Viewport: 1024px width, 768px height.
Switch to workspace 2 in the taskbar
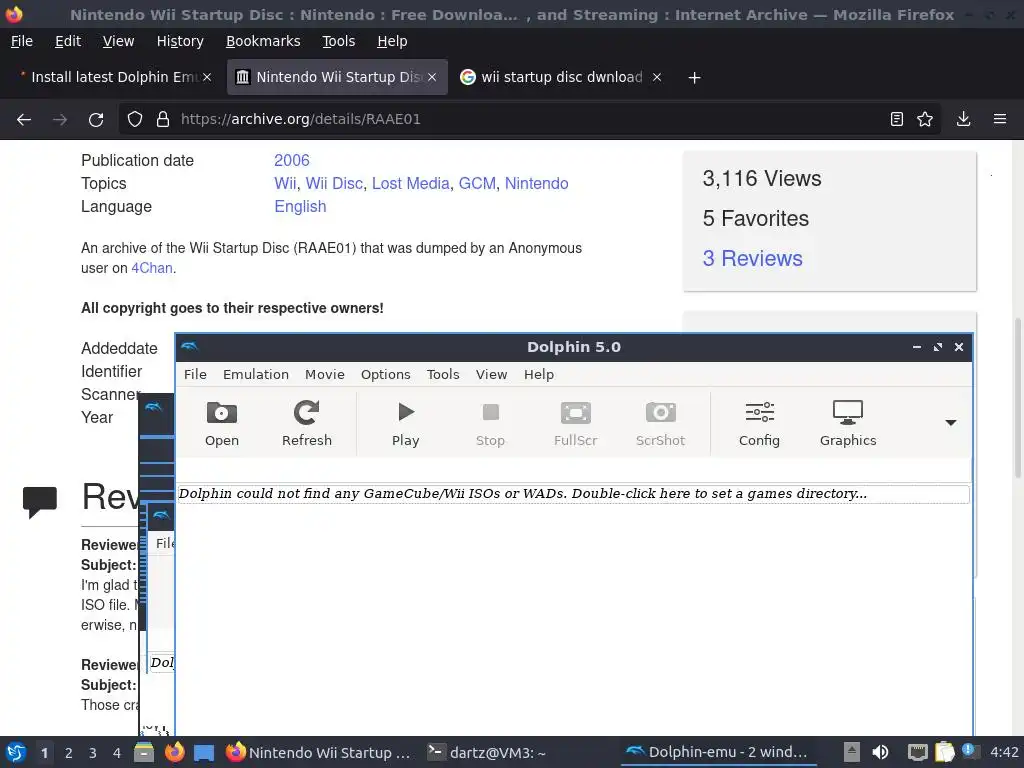pyautogui.click(x=69, y=753)
